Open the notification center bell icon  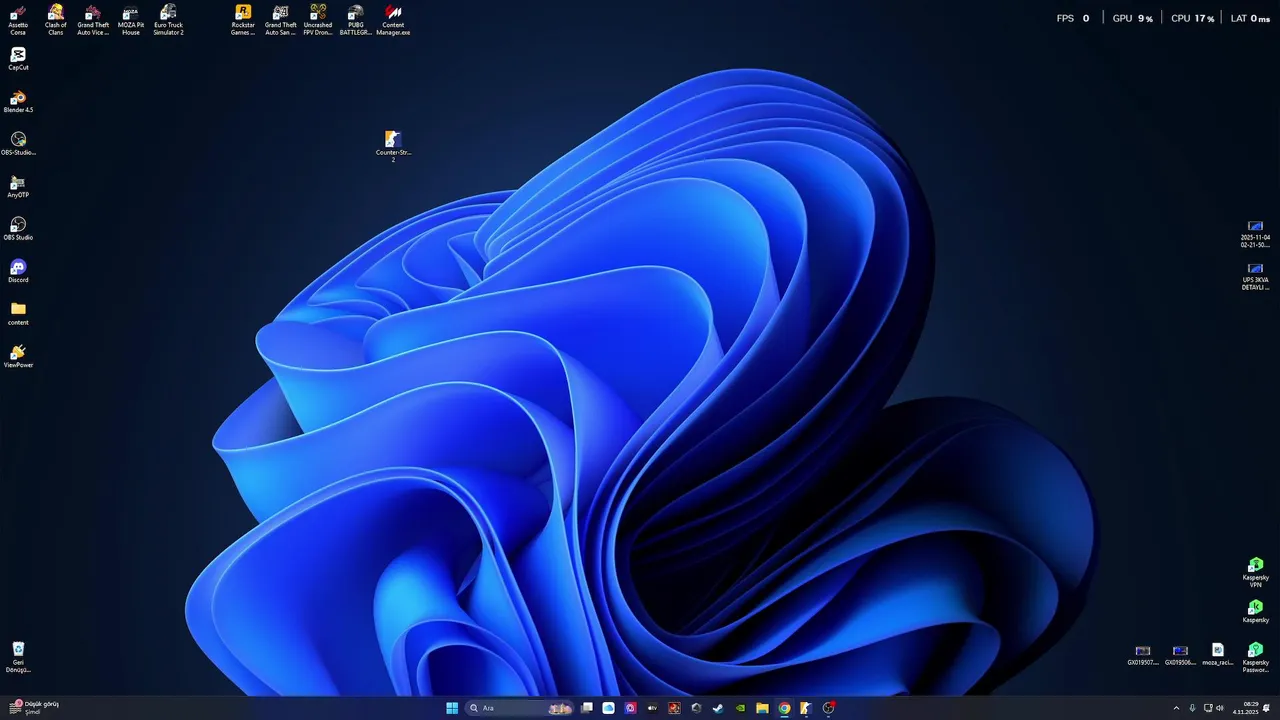pyautogui.click(x=1267, y=708)
